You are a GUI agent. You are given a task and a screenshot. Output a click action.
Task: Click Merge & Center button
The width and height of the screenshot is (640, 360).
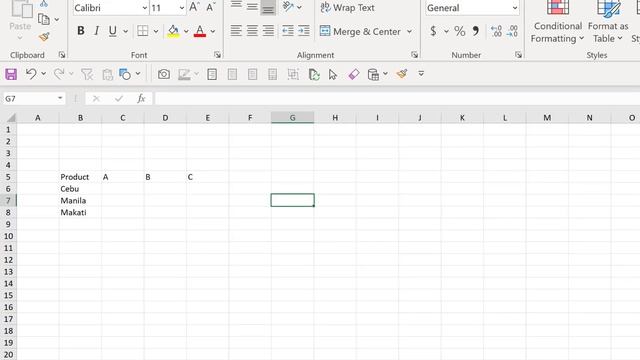pyautogui.click(x=360, y=31)
